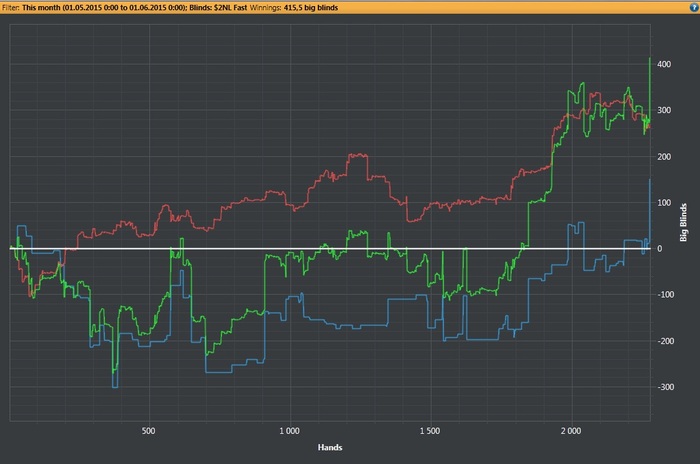
Task: Click the 500 label on the hands axis
Action: [148, 431]
